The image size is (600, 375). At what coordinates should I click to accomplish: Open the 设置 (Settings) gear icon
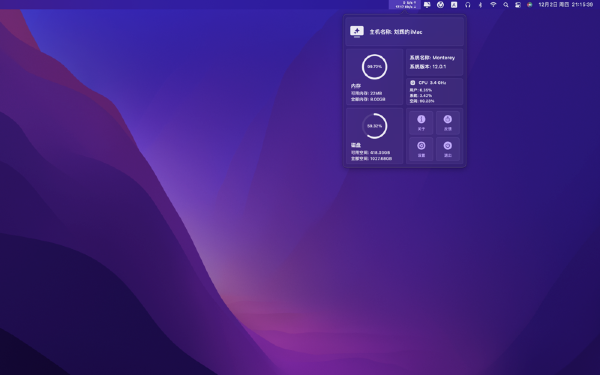pos(421,149)
